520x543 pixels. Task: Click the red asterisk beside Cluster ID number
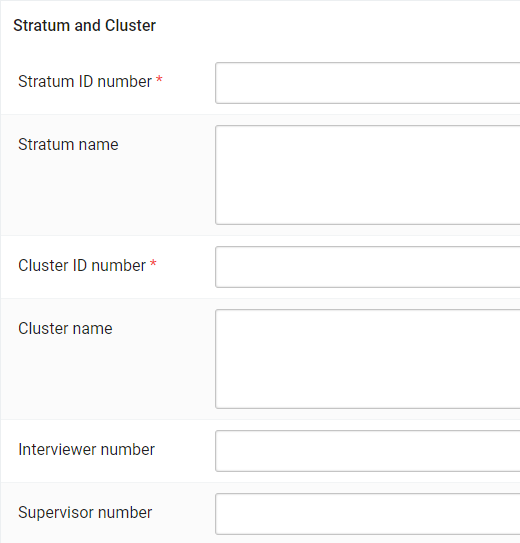[153, 263]
